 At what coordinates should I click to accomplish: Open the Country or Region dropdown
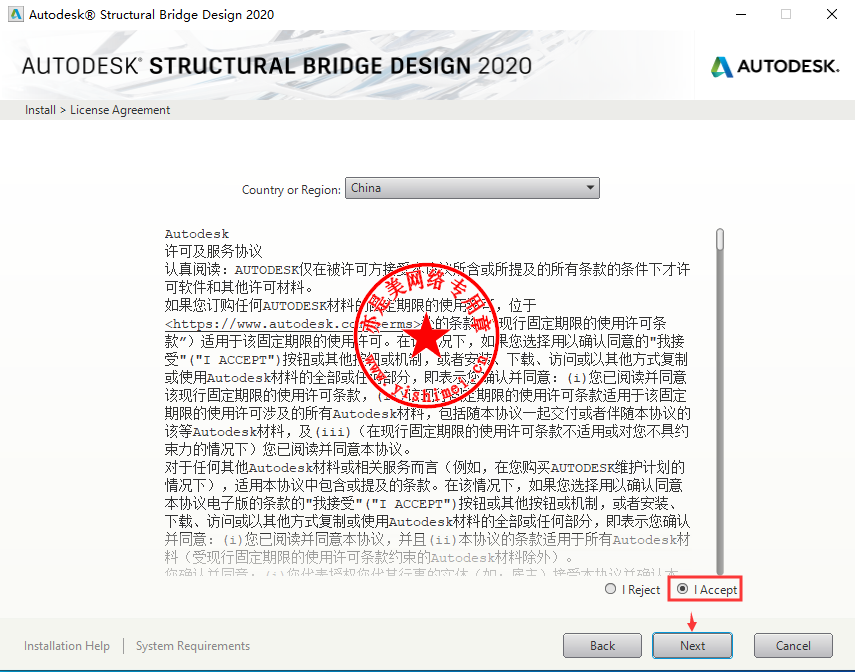(x=472, y=188)
